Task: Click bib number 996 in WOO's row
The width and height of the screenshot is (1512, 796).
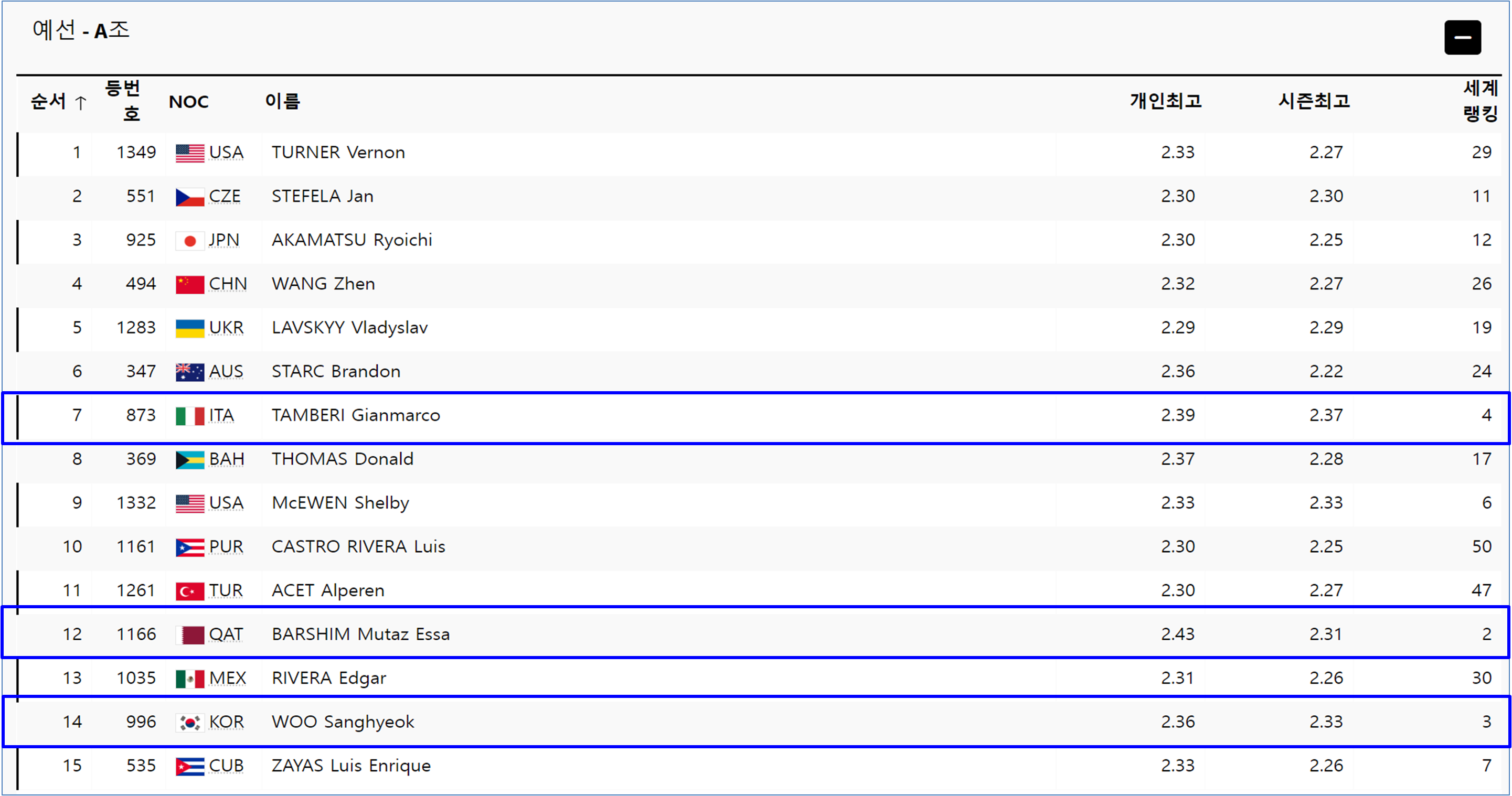Action: click(141, 722)
